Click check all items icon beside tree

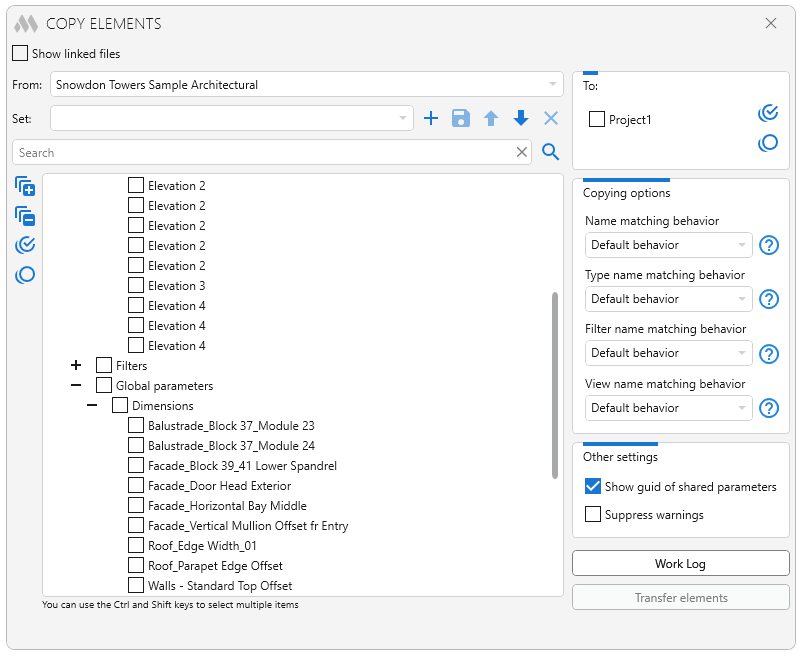[25, 245]
